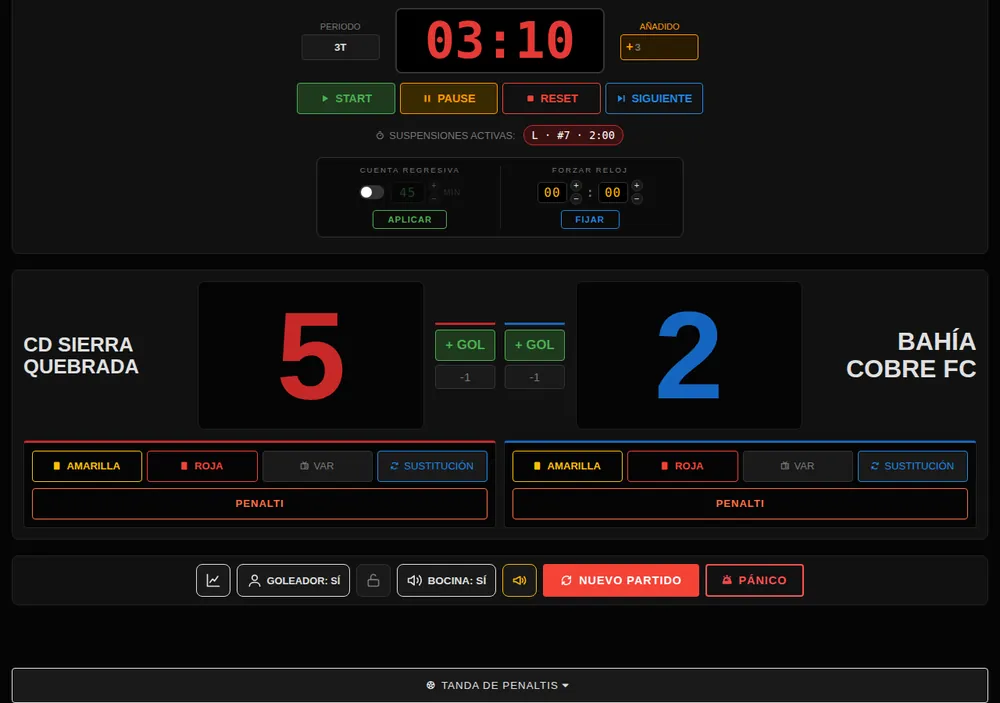Click the active suspension chip L #7
This screenshot has height=703, width=1000.
[573, 135]
